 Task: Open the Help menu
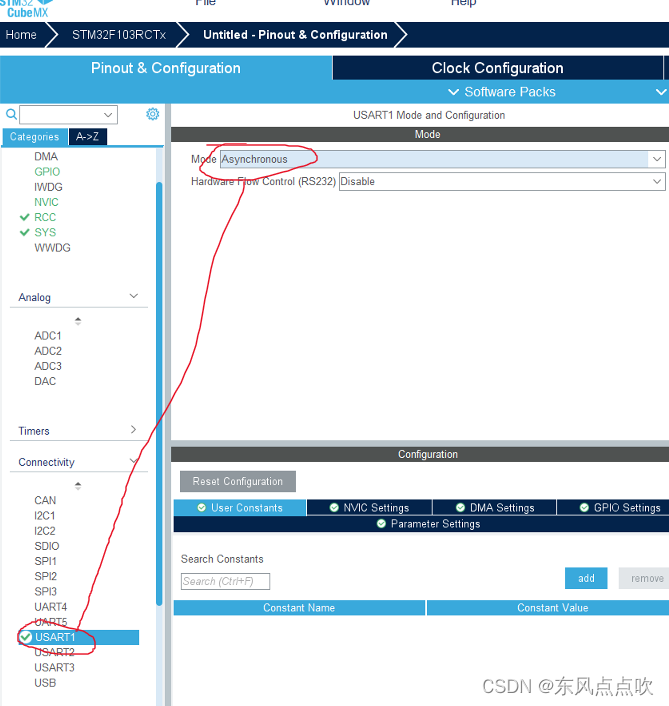[463, 3]
